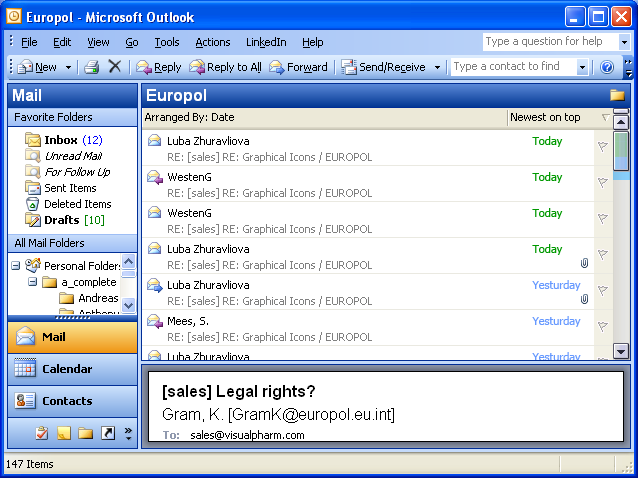Click the Arranged By: Date header
Image resolution: width=638 pixels, height=478 pixels.
click(x=325, y=117)
